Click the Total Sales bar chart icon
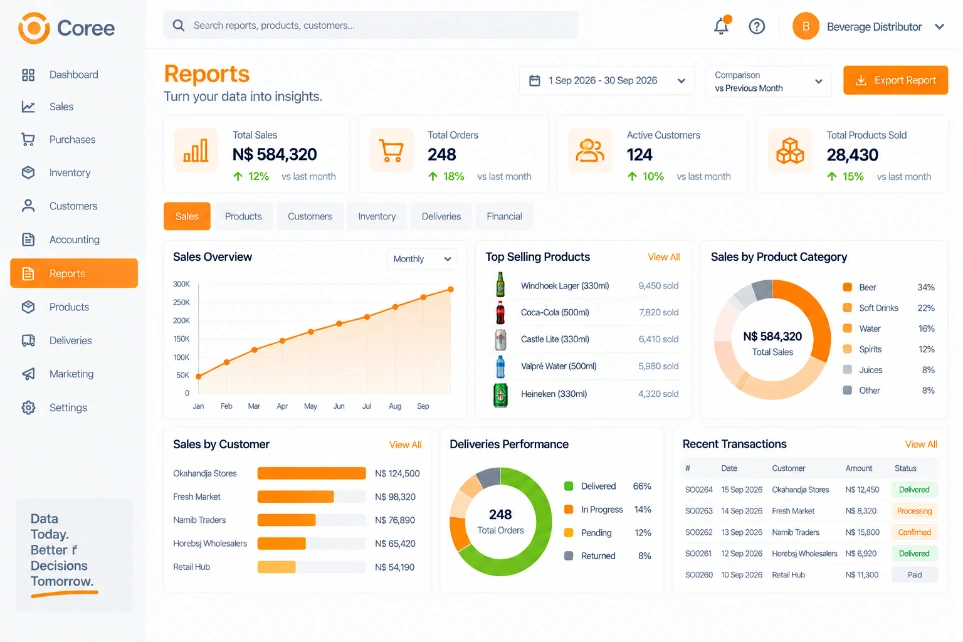 (x=196, y=151)
